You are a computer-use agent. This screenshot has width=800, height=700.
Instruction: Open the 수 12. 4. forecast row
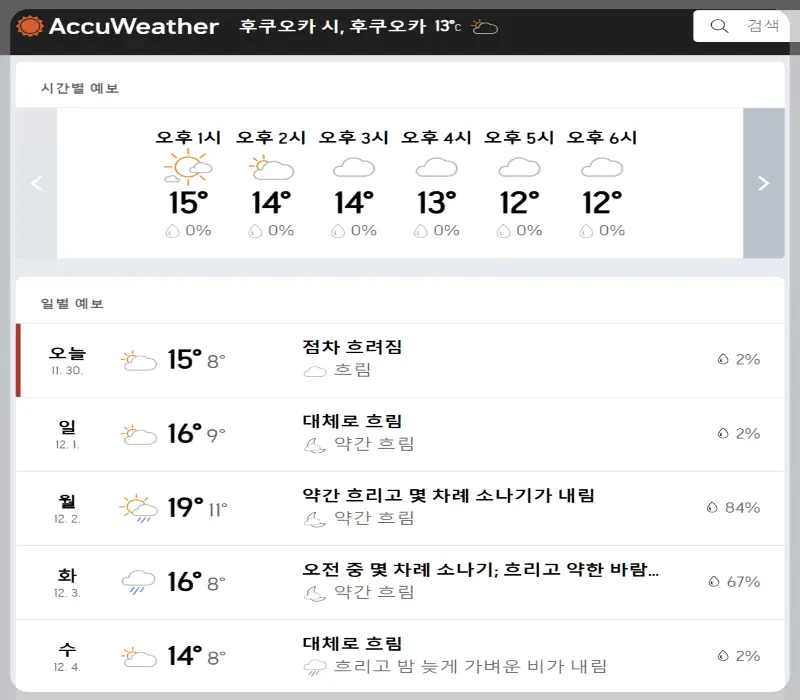pyautogui.click(x=400, y=656)
